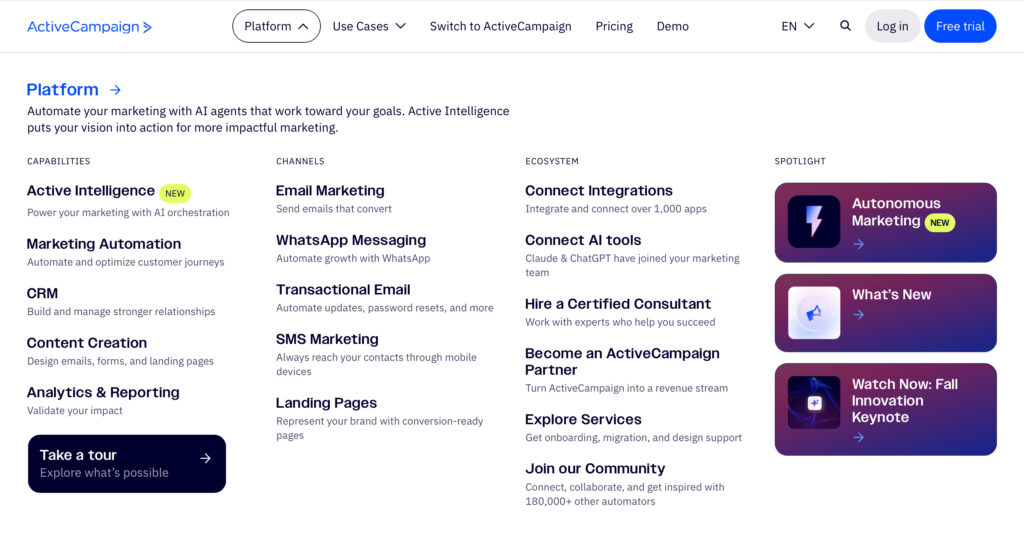The height and width of the screenshot is (533, 1024).
Task: Open Marketing Automation link
Action: coord(104,244)
